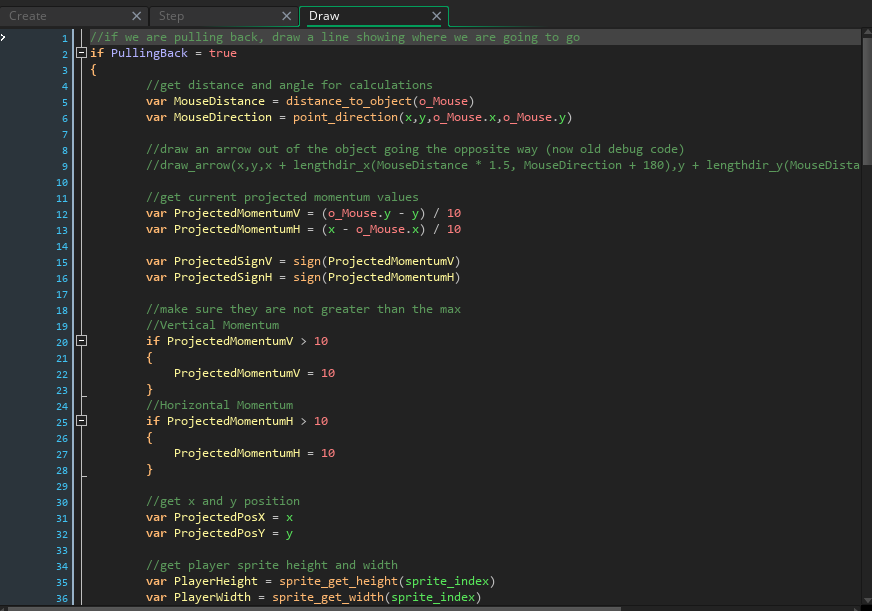Click '//make sure they are not greater' comment
This screenshot has width=872, height=611.
pos(303,309)
